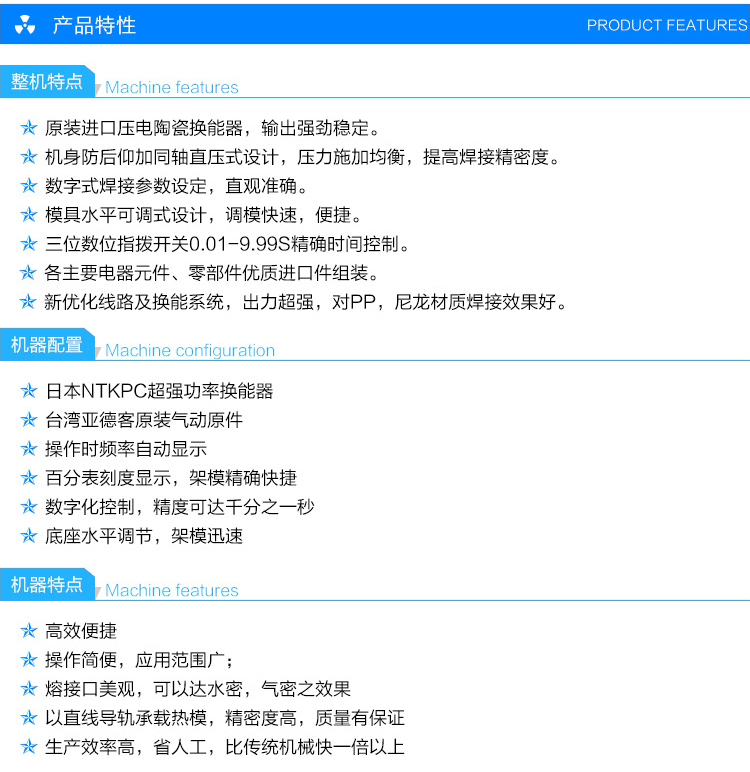750x772 pixels.
Task: Click the 台湾亚德客原装气动原件 text line
Action: (144, 420)
